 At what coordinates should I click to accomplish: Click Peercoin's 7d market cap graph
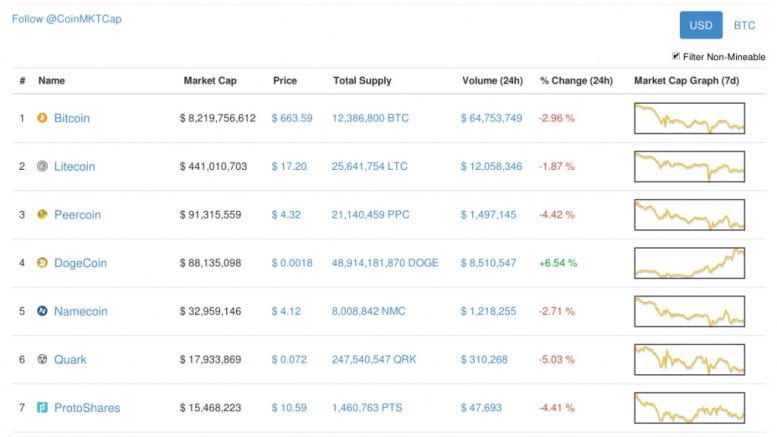pos(689,215)
